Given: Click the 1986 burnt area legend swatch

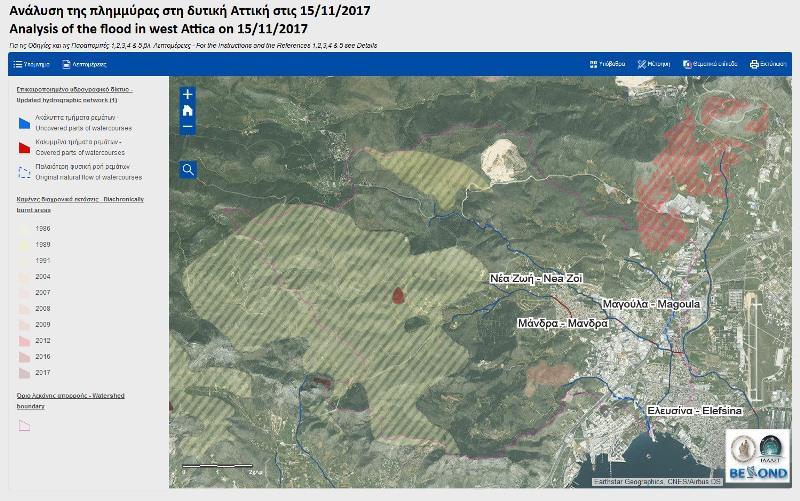Looking at the screenshot, I should (x=24, y=229).
